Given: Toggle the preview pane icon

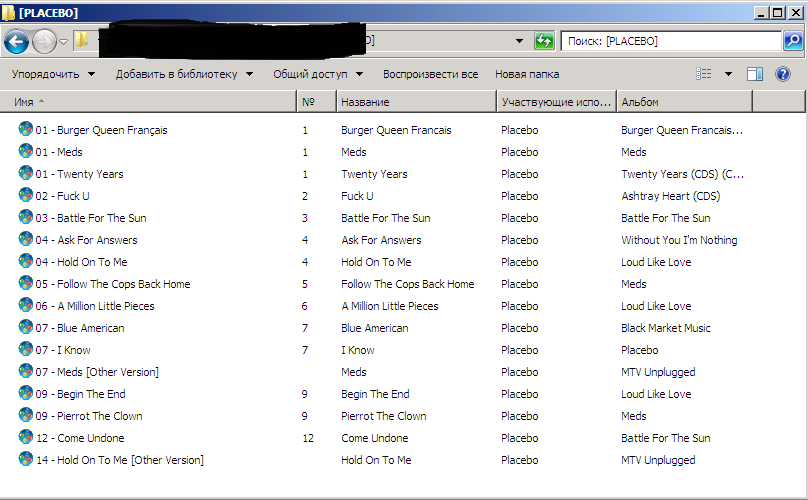Looking at the screenshot, I should [x=755, y=74].
